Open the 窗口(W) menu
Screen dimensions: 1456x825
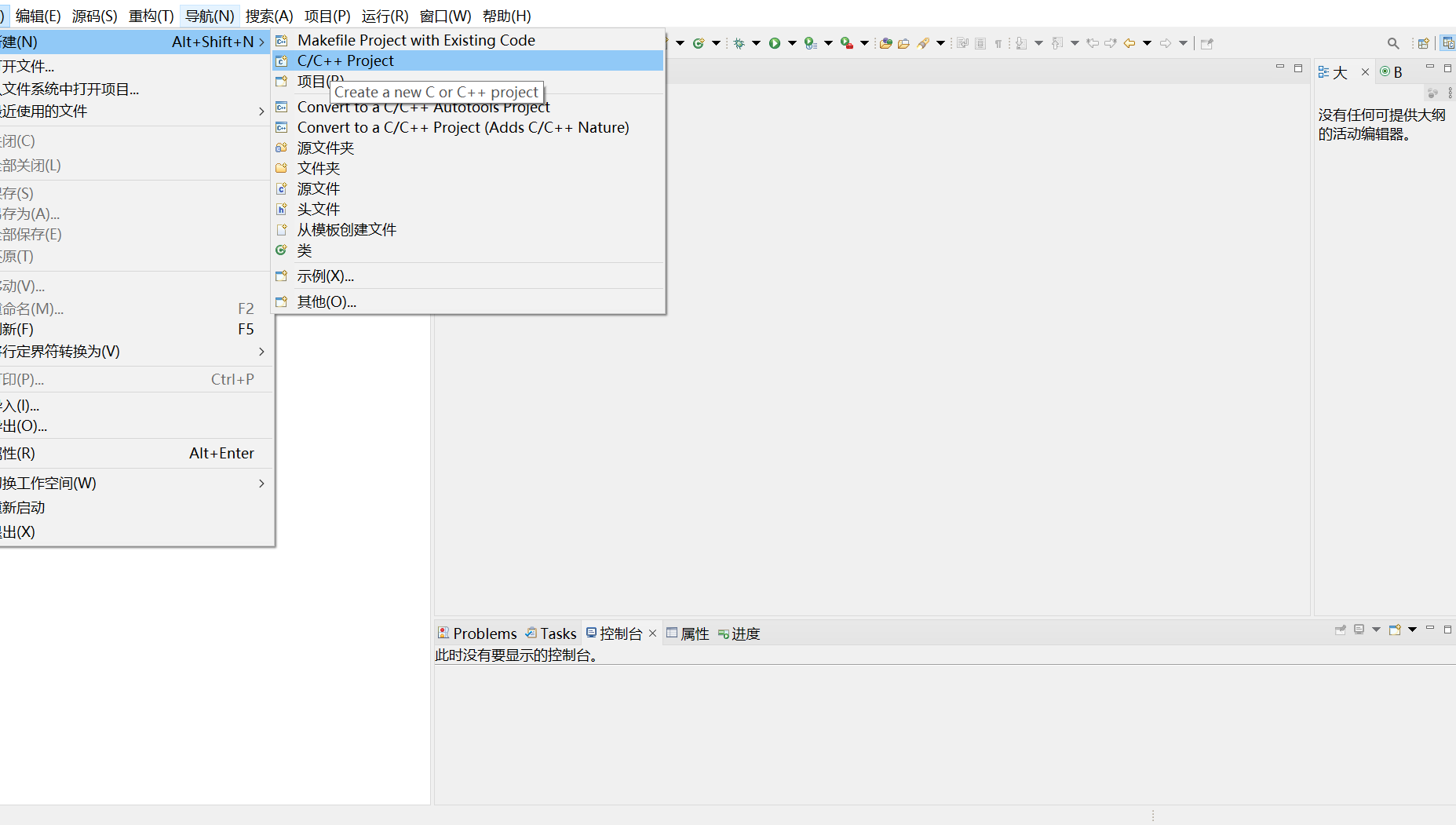click(x=445, y=16)
